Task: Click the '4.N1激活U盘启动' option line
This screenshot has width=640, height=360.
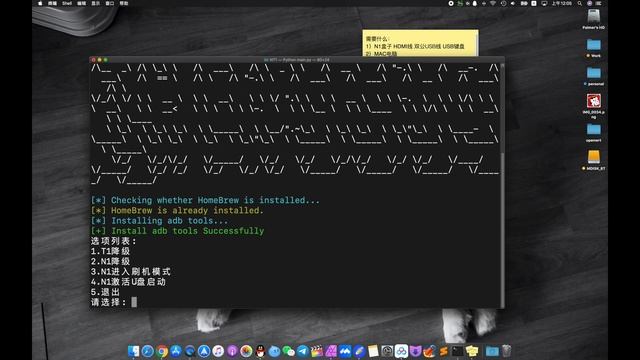Action: coord(128,282)
